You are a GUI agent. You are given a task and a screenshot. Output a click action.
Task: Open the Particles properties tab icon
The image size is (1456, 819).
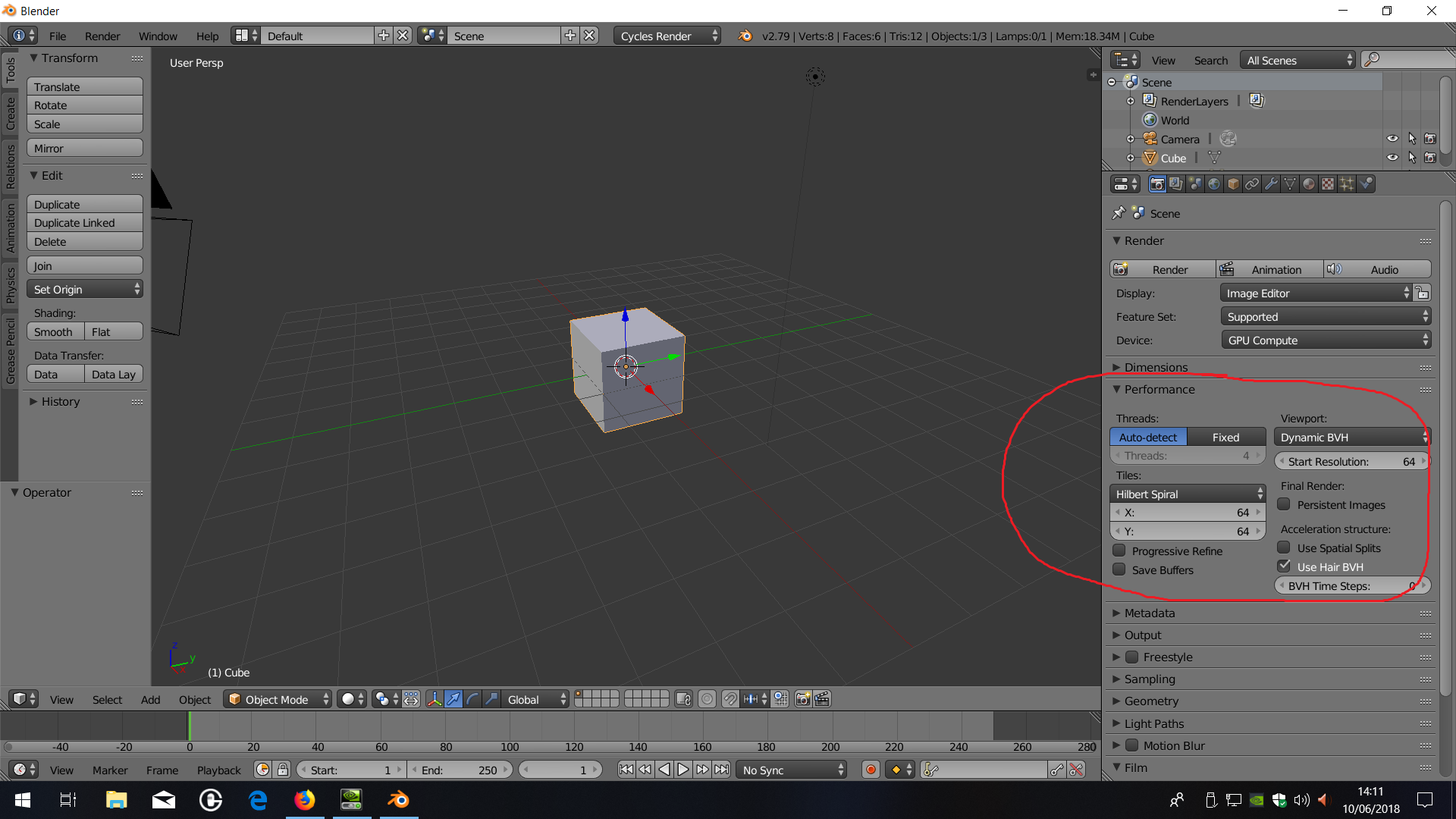click(1347, 184)
